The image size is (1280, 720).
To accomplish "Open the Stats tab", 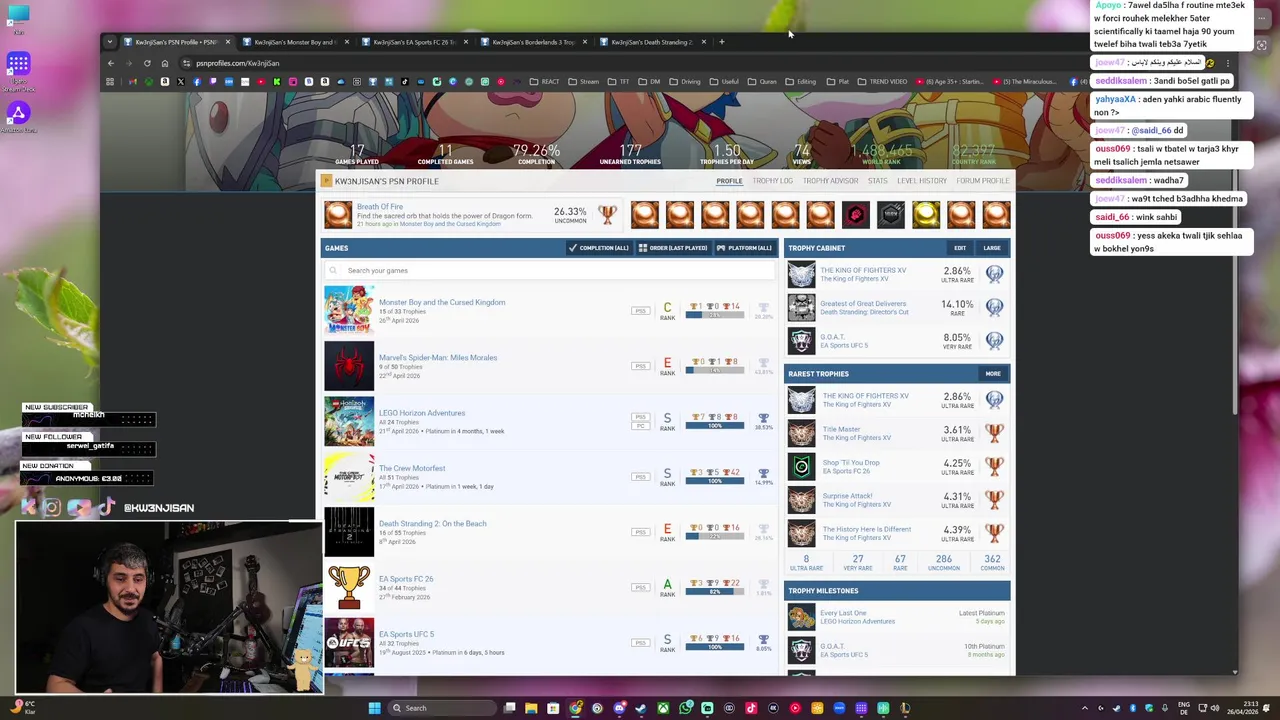I will (x=878, y=181).
